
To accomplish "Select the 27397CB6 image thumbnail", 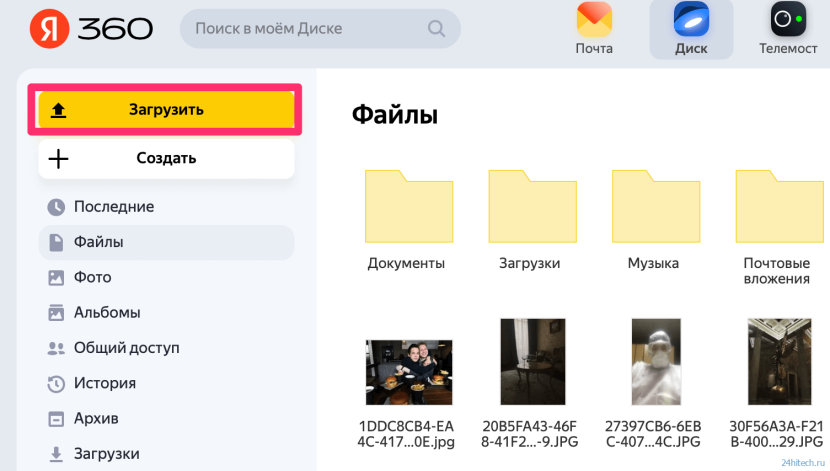I will [x=654, y=361].
